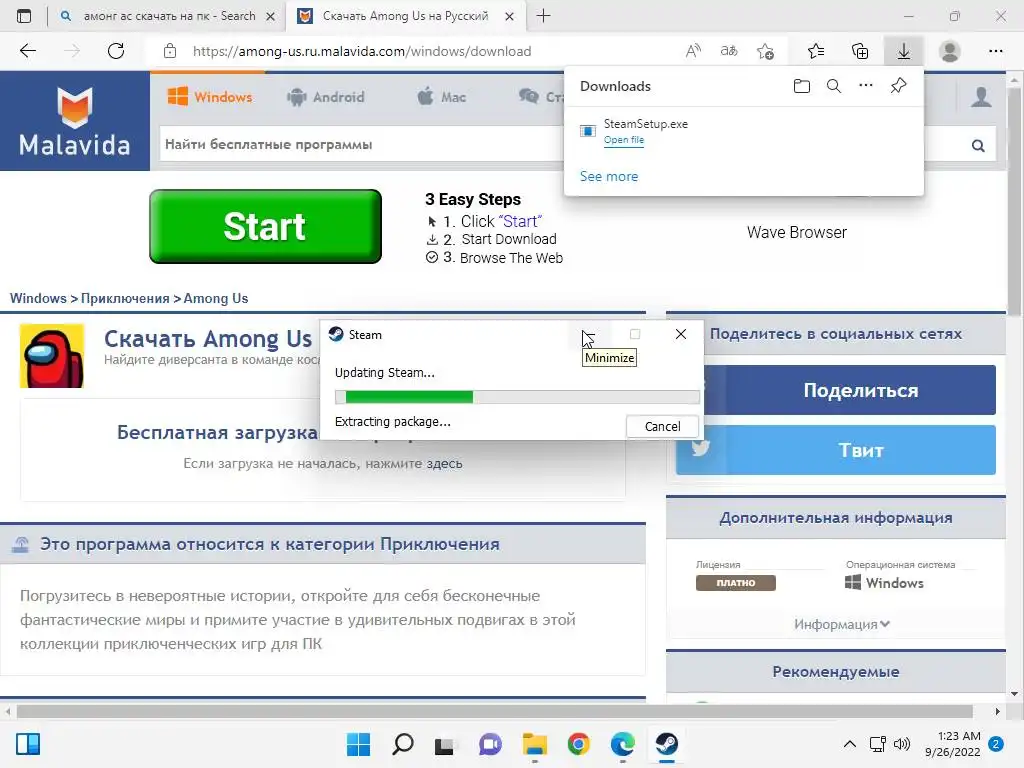This screenshot has width=1024, height=768.
Task: Expand the Информация section
Action: coord(842,624)
